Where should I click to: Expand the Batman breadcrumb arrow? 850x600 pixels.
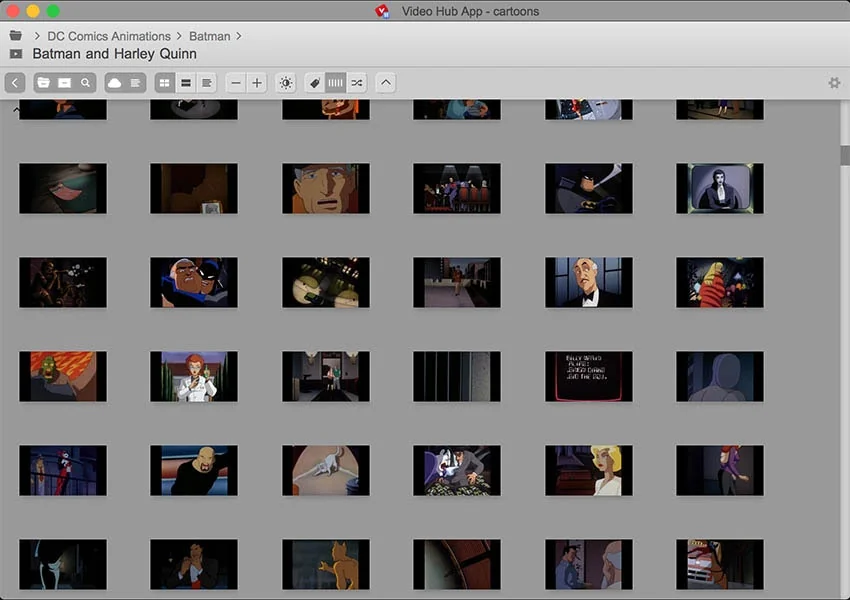[x=237, y=35]
